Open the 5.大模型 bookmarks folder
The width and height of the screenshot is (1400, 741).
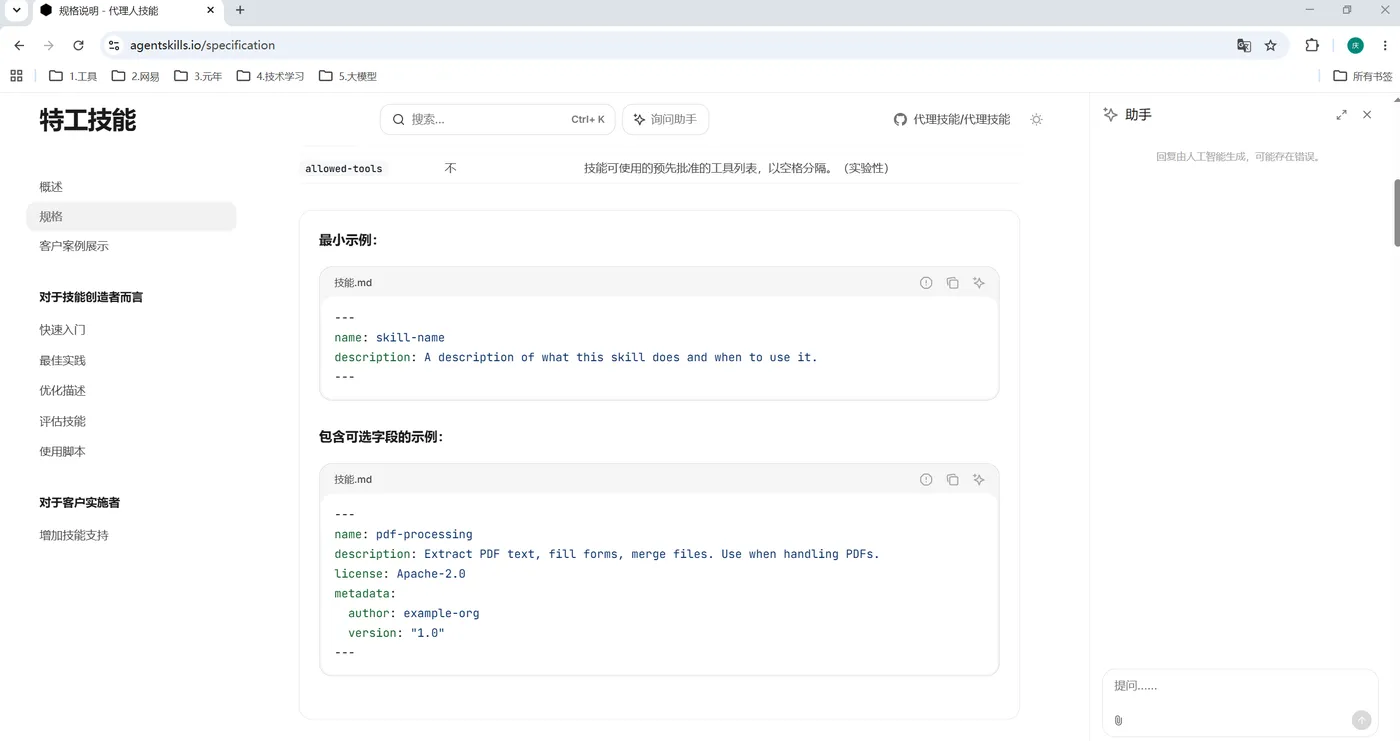(x=347, y=76)
